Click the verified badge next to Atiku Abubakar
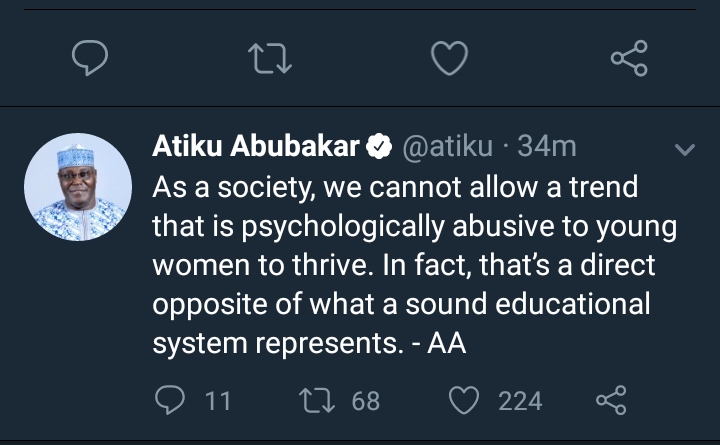 click(x=379, y=148)
